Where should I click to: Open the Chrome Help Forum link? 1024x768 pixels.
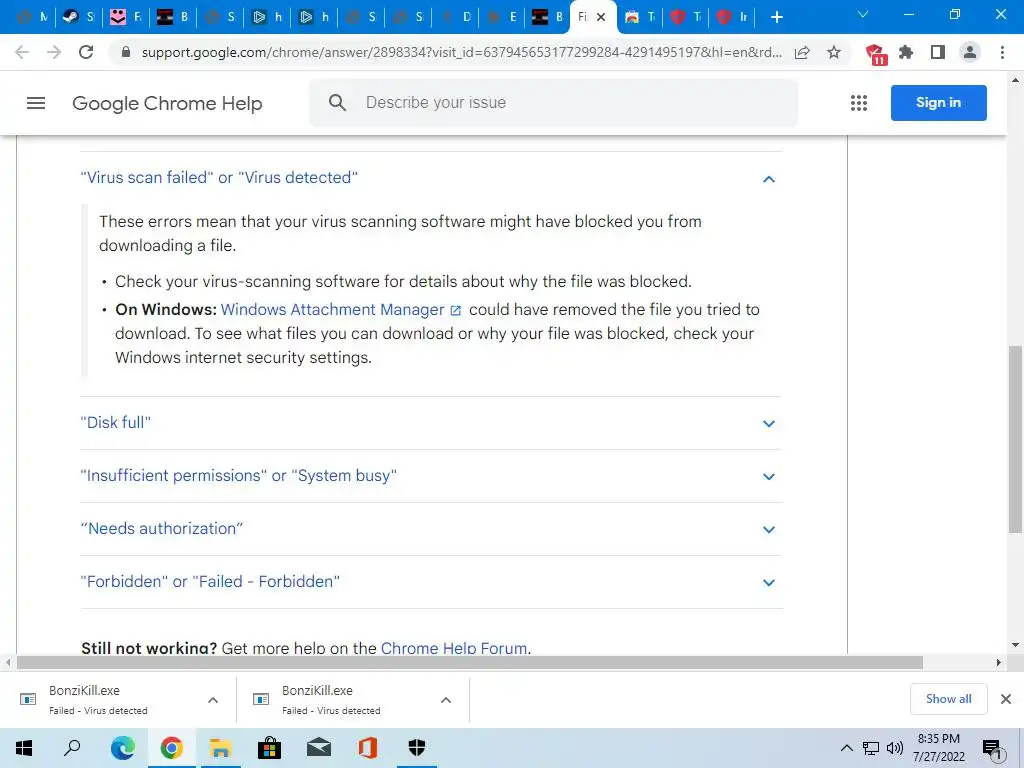[454, 648]
